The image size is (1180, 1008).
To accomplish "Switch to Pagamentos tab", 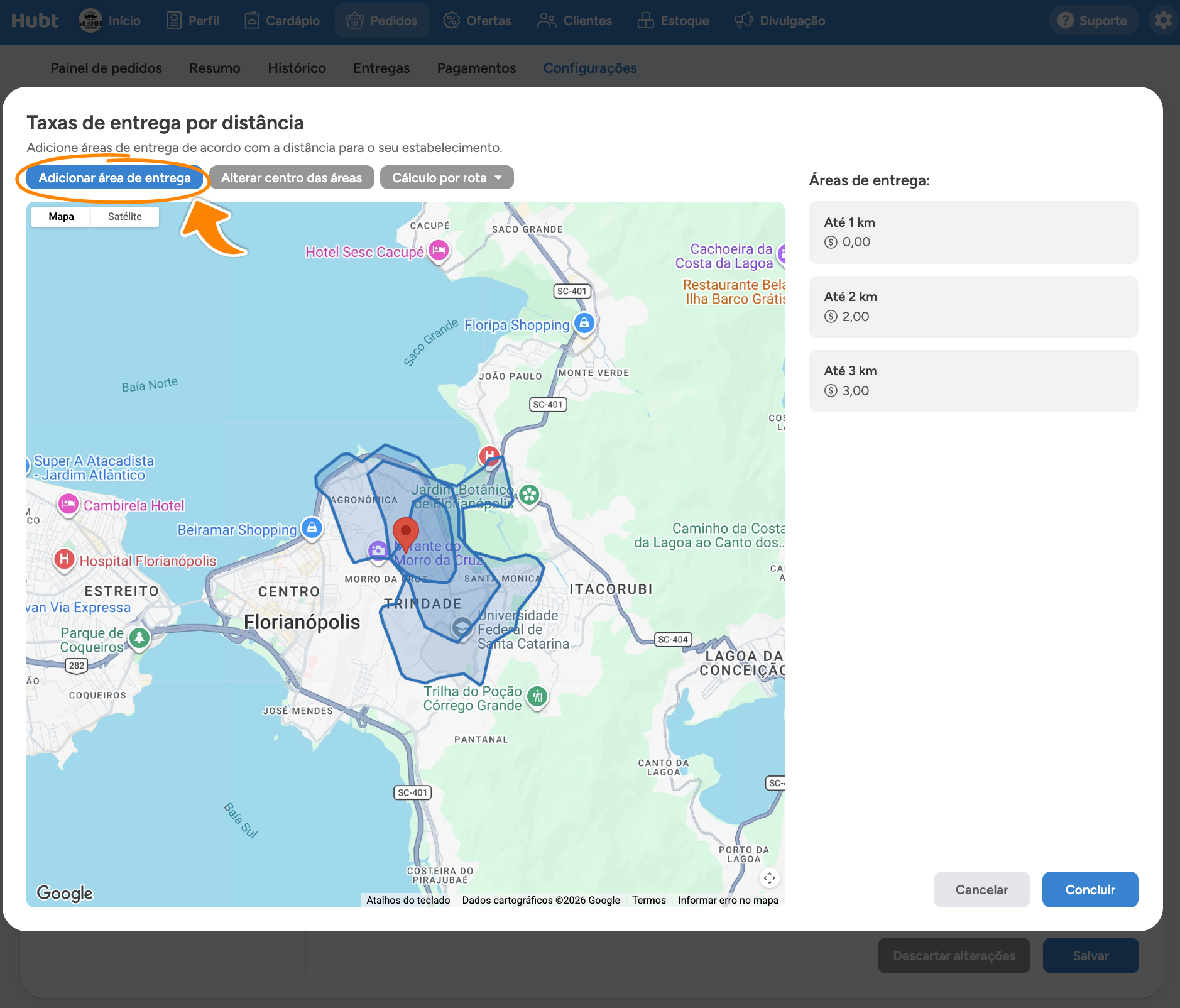I will click(476, 68).
